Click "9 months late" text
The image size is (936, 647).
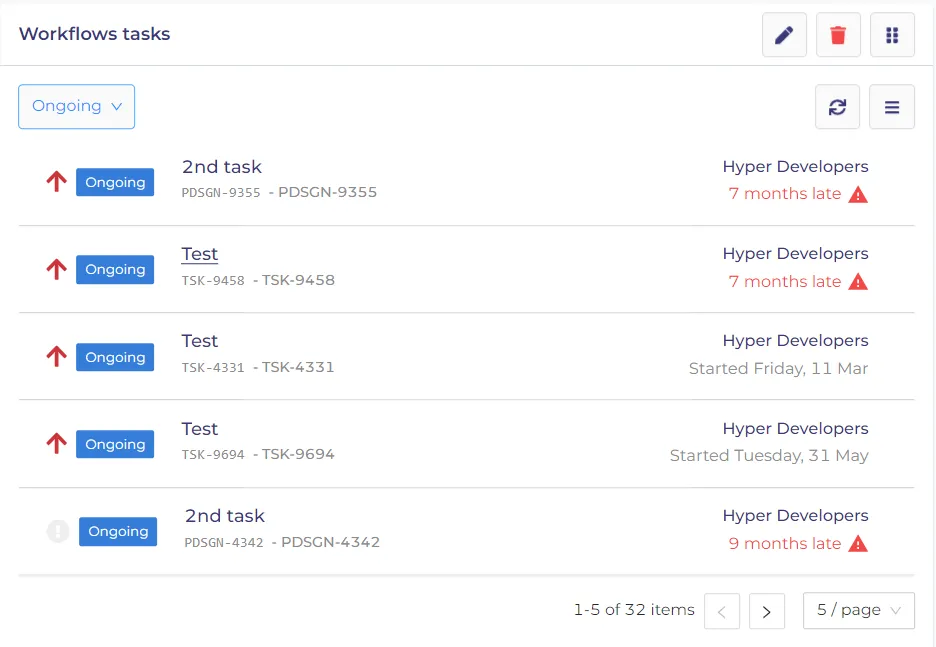coord(785,544)
